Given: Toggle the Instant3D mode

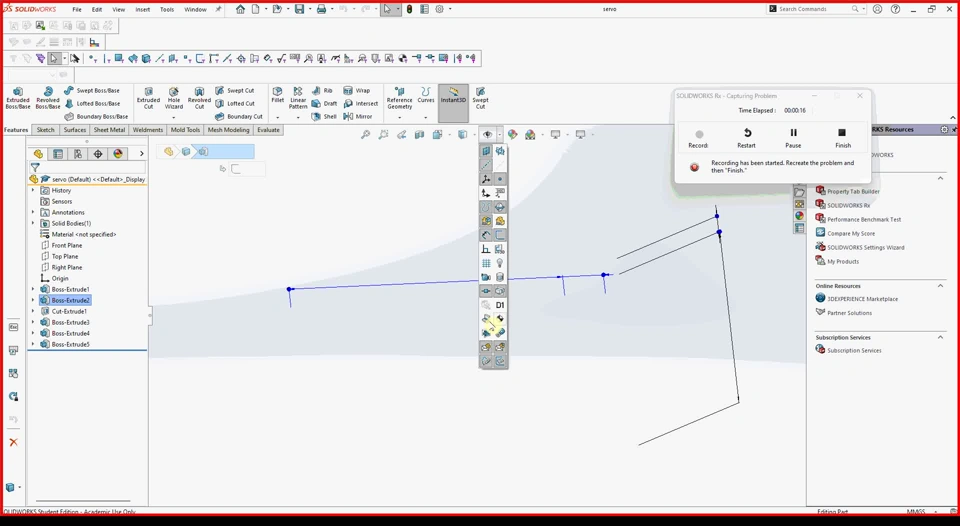Looking at the screenshot, I should 454,103.
